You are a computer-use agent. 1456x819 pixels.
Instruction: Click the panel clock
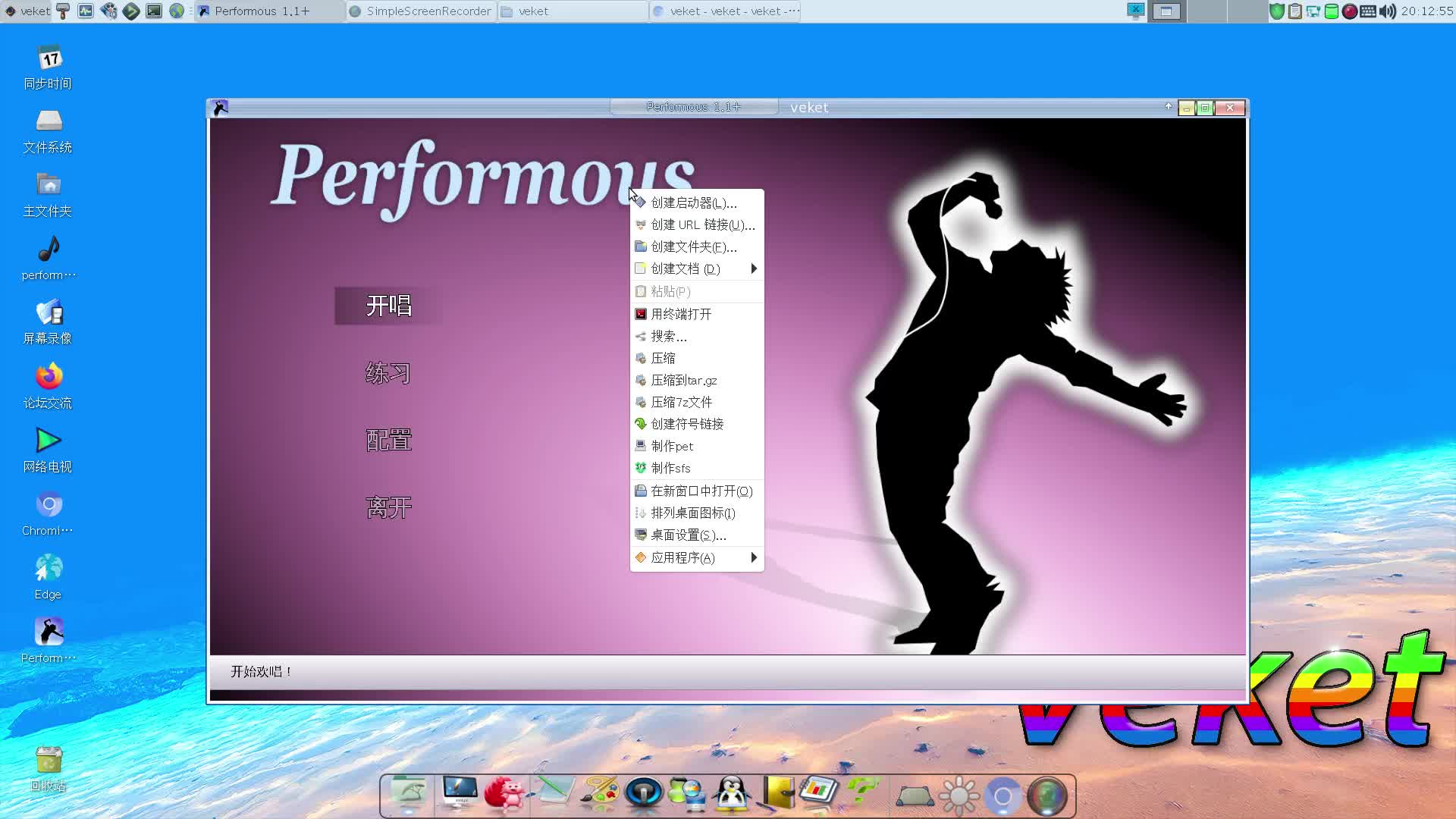[1426, 11]
